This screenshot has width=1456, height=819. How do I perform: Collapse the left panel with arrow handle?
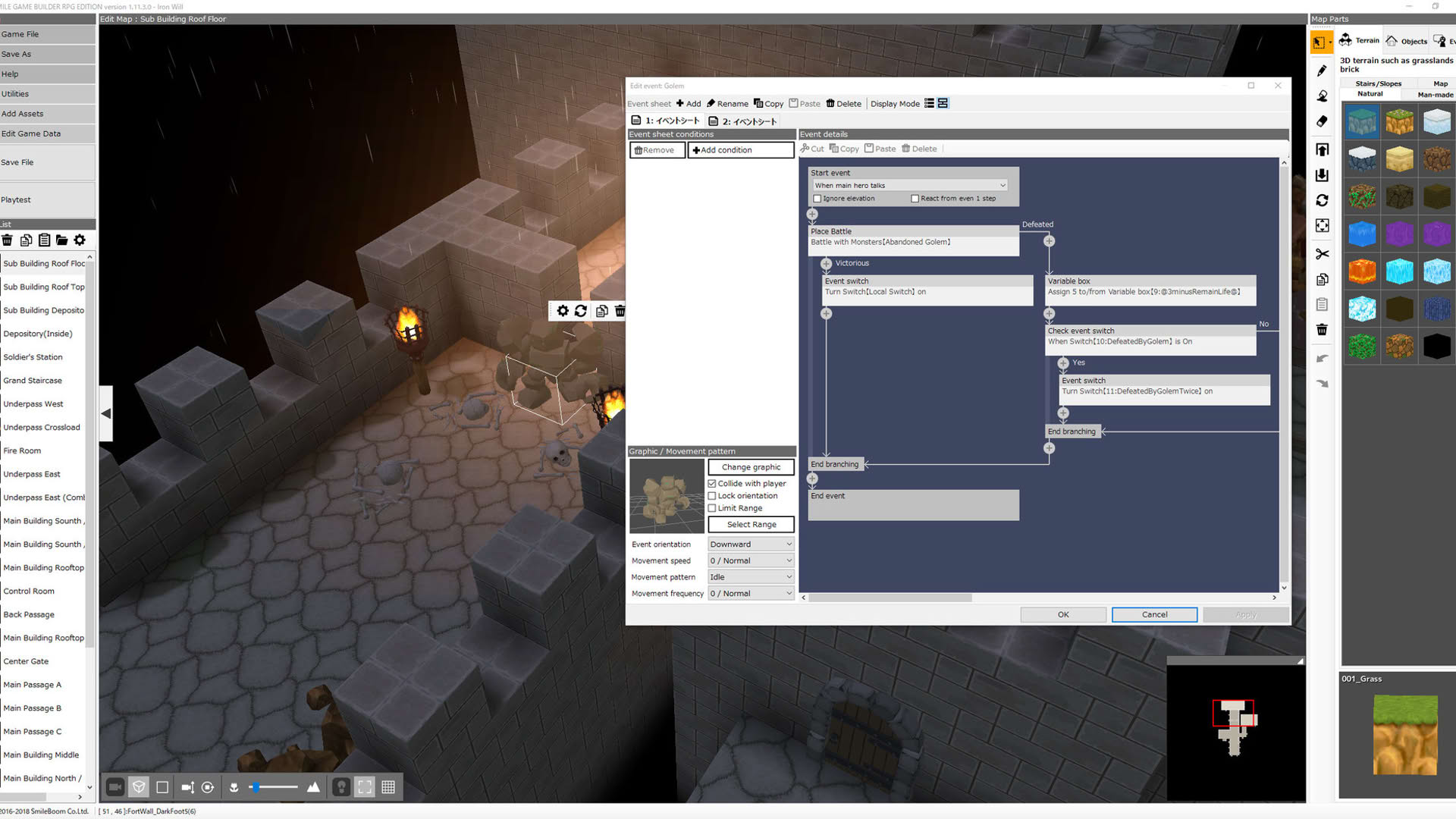106,413
